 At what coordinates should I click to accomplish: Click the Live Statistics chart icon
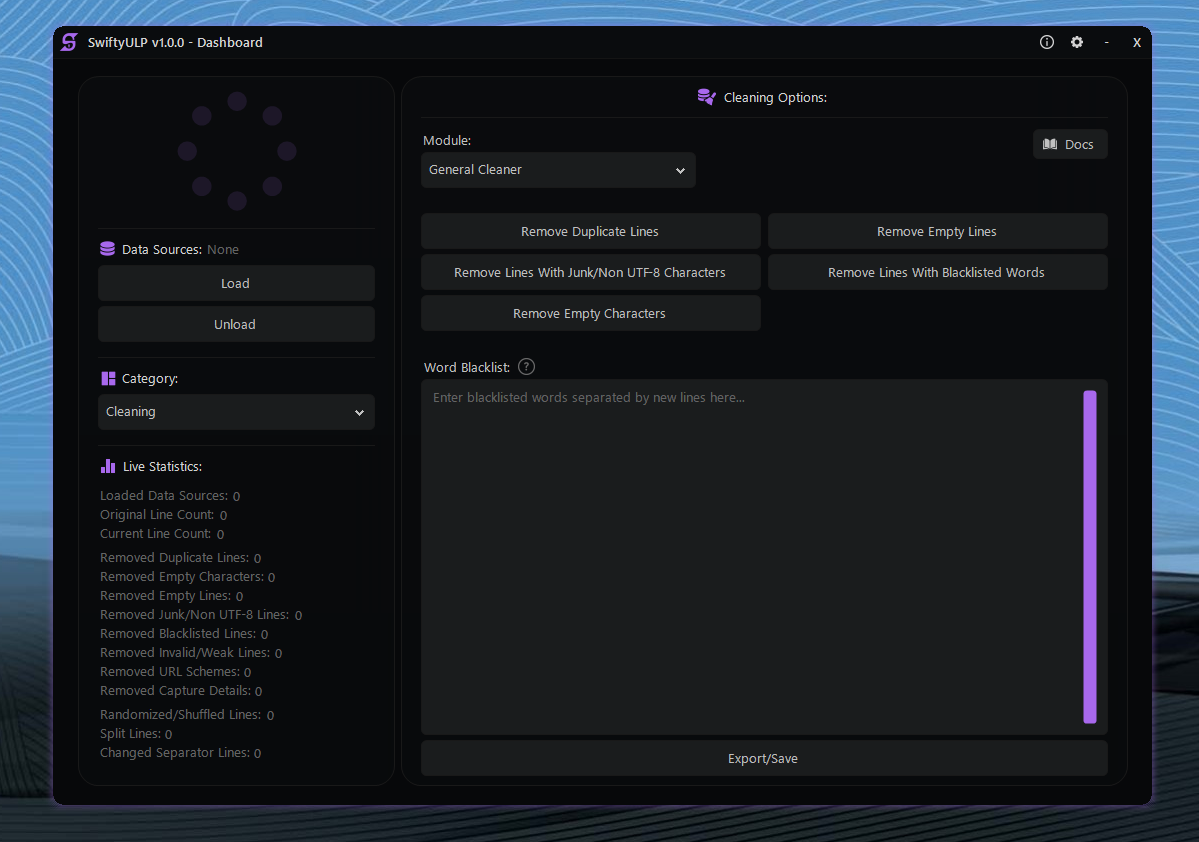click(107, 465)
